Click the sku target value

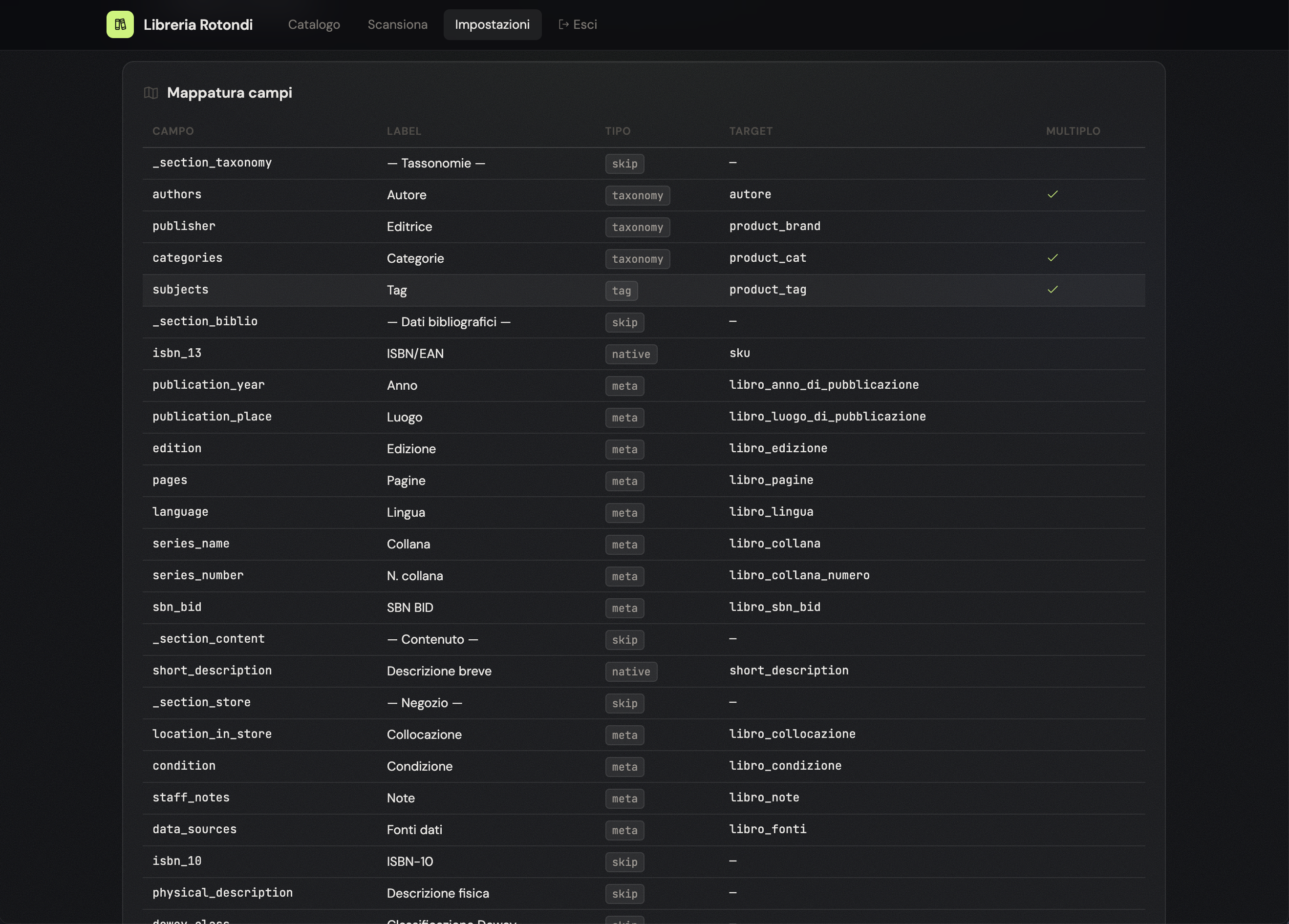point(739,353)
